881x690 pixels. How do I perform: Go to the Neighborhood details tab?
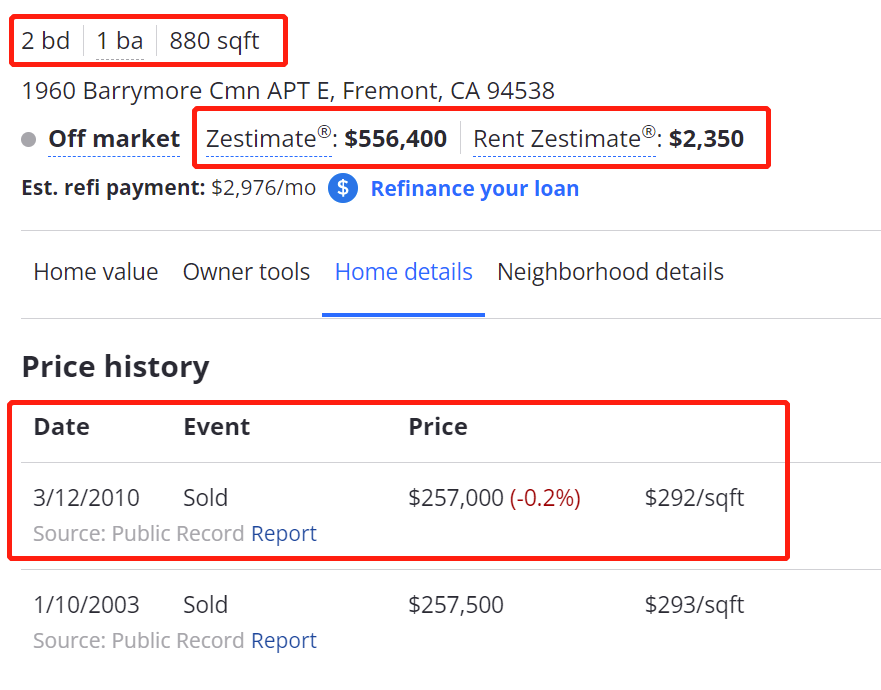(610, 272)
